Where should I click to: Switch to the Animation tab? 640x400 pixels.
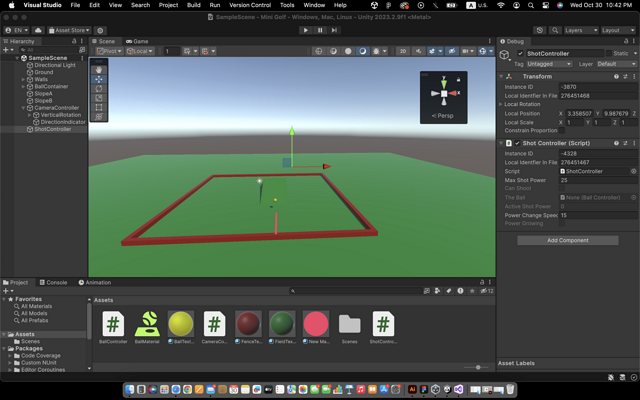95,282
